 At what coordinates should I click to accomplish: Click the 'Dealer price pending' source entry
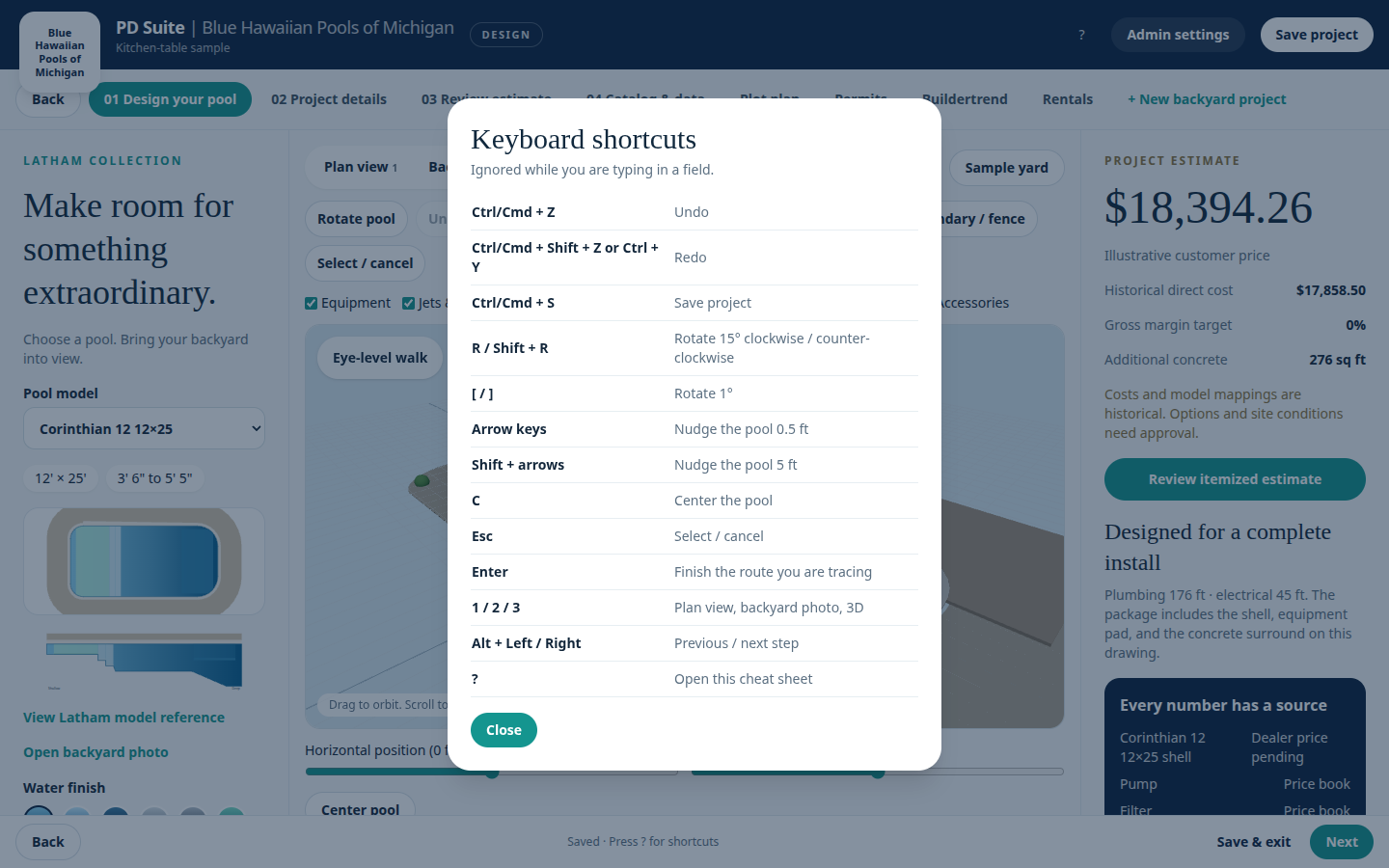pos(1290,747)
